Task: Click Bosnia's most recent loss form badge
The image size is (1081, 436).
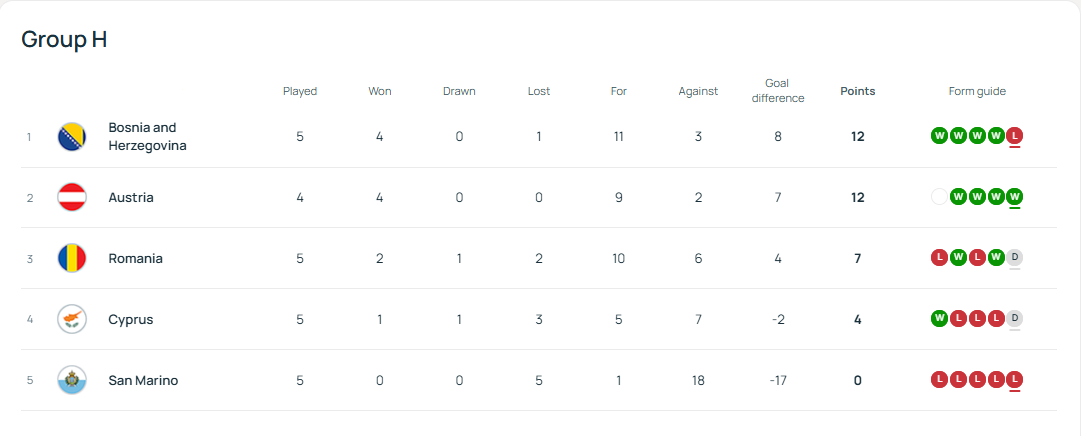Action: 1015,136
